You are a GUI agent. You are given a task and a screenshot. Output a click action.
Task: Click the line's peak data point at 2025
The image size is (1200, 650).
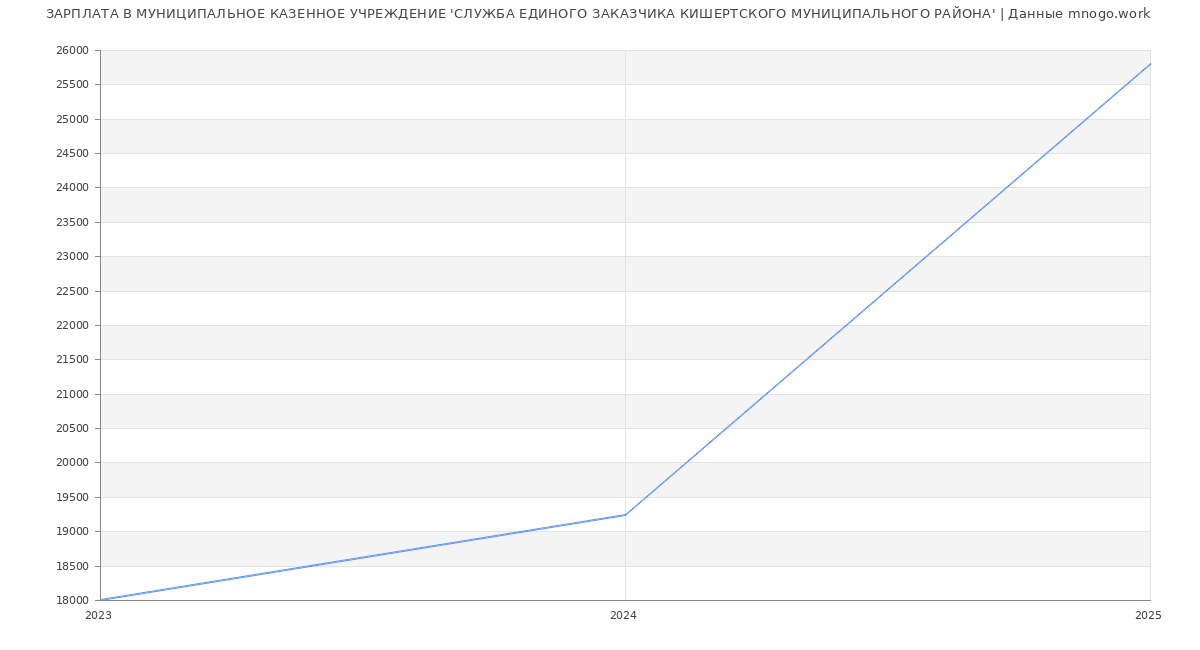1150,64
